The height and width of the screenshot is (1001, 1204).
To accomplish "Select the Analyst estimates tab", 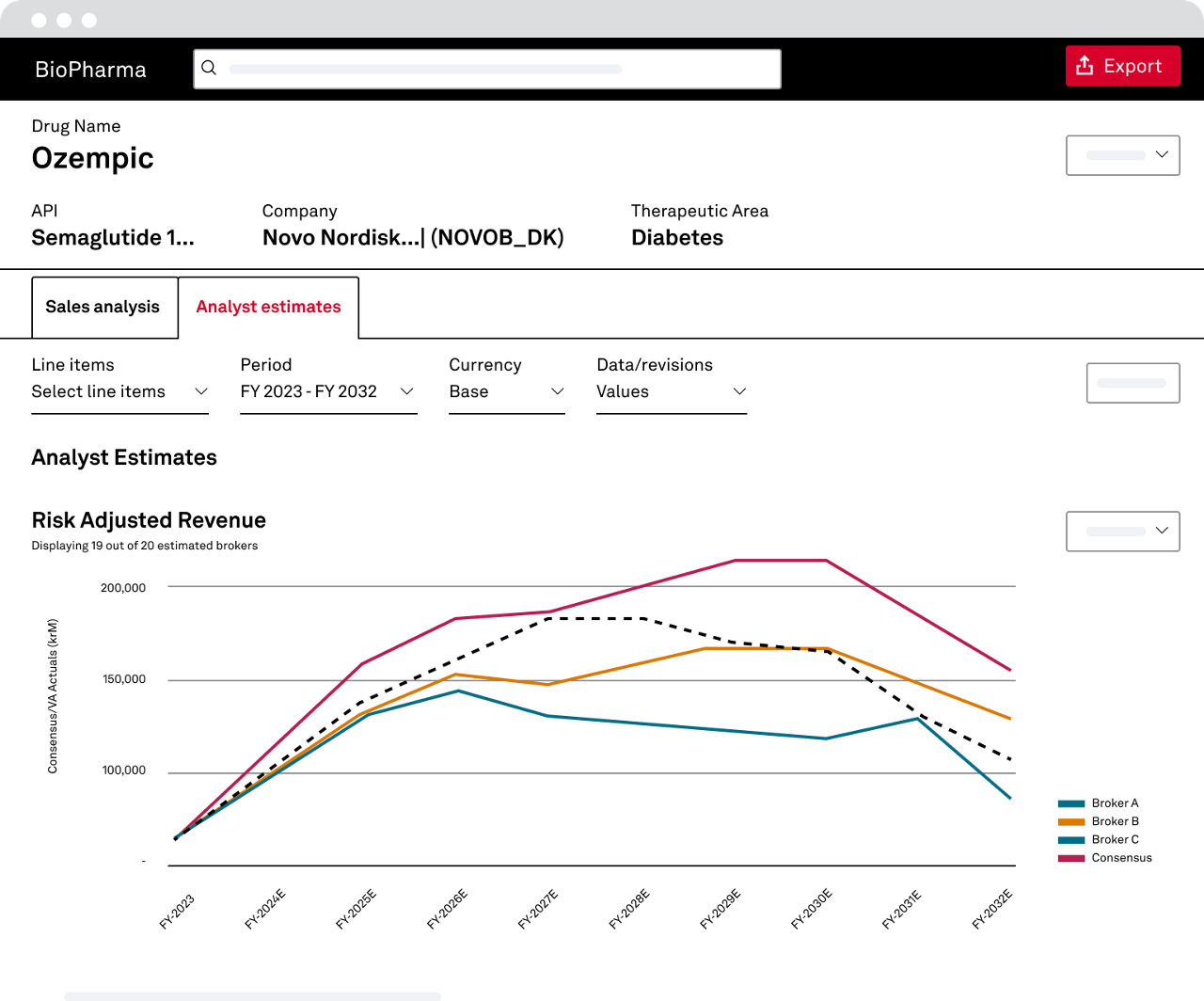I will pyautogui.click(x=268, y=307).
